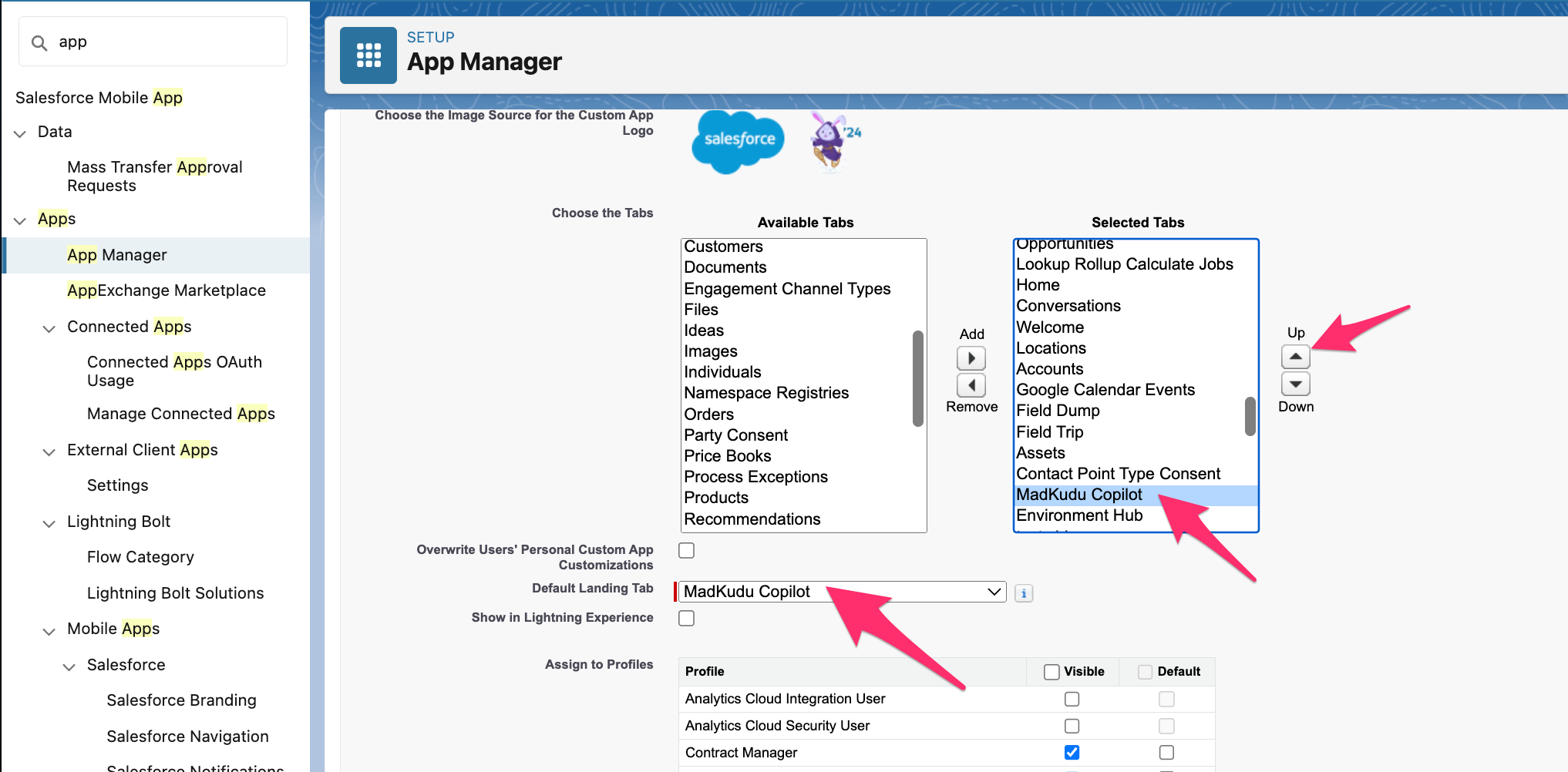
Task: Open Salesforce Navigation
Action: (187, 737)
